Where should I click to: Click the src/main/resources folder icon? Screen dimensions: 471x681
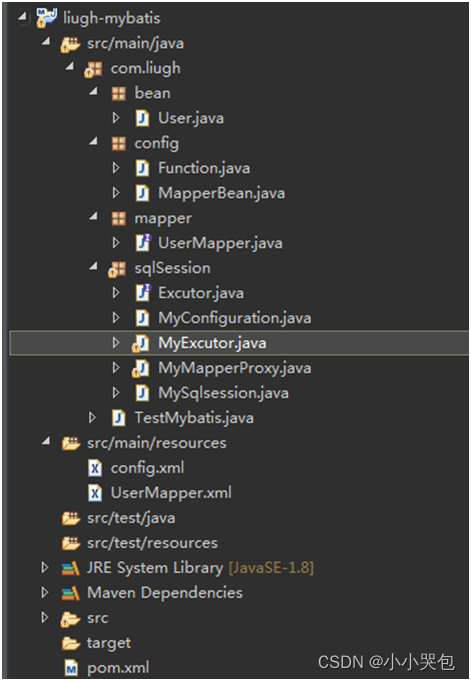pyautogui.click(x=71, y=443)
